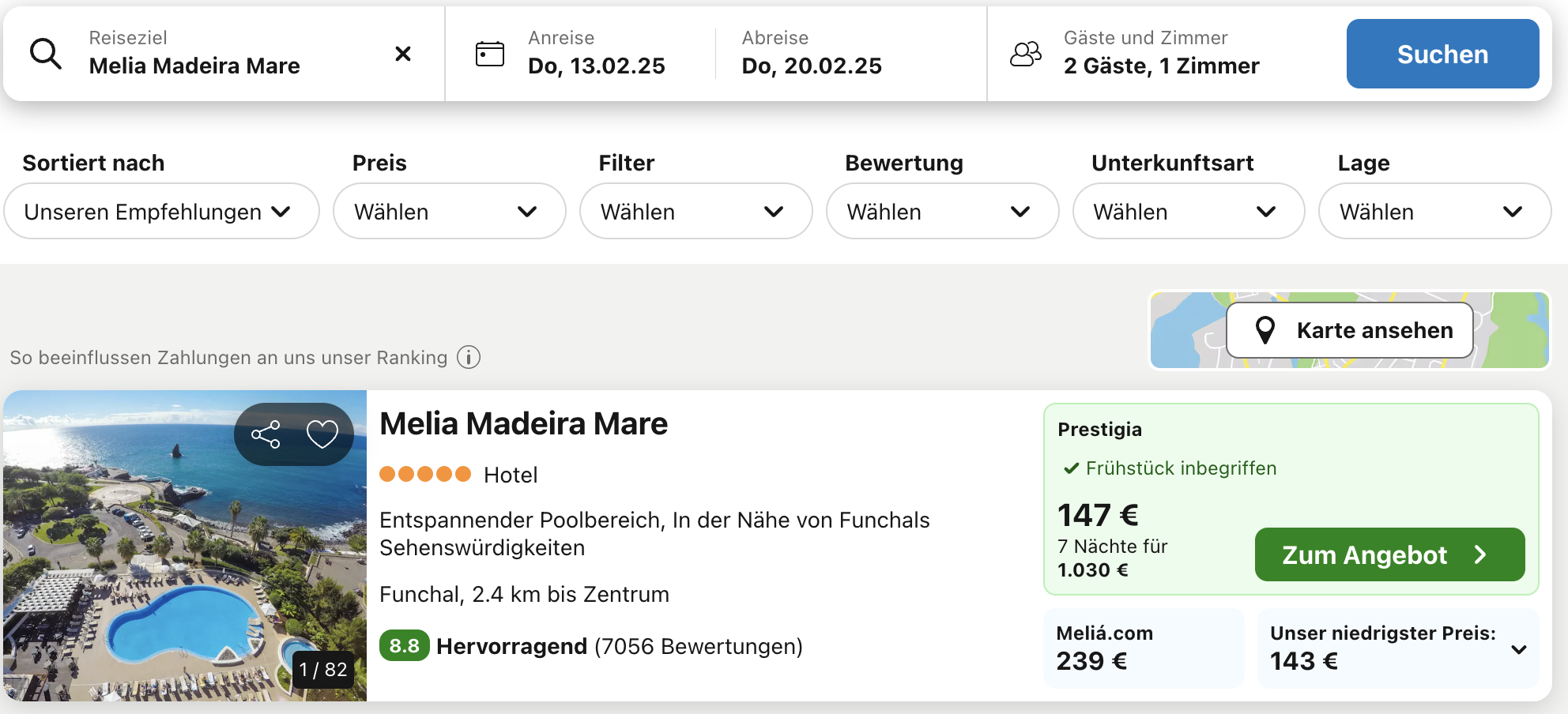Viewport: 1568px width, 714px height.
Task: Change Anreise date Do, 13.02.25
Action: point(597,54)
